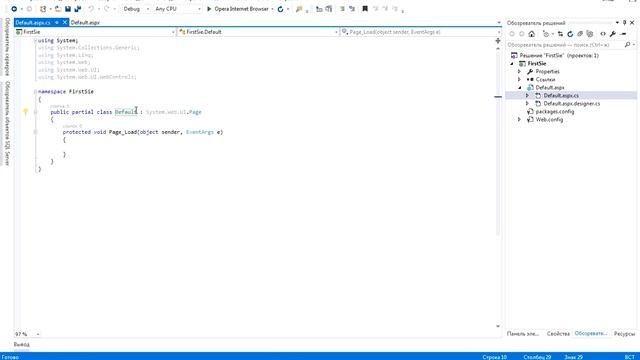Expand the Web.config node
The image size is (640, 360).
(520, 120)
